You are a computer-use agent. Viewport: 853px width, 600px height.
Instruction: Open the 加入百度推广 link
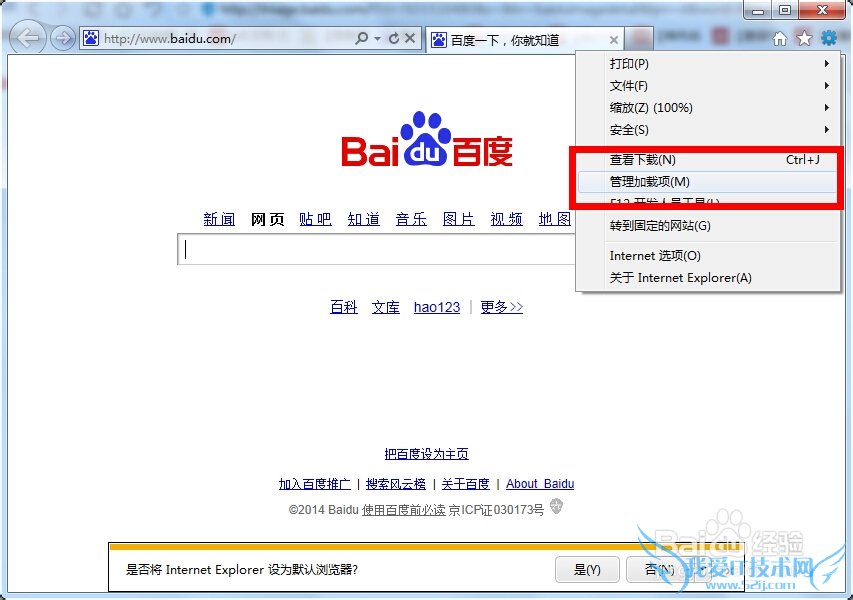pyautogui.click(x=314, y=484)
